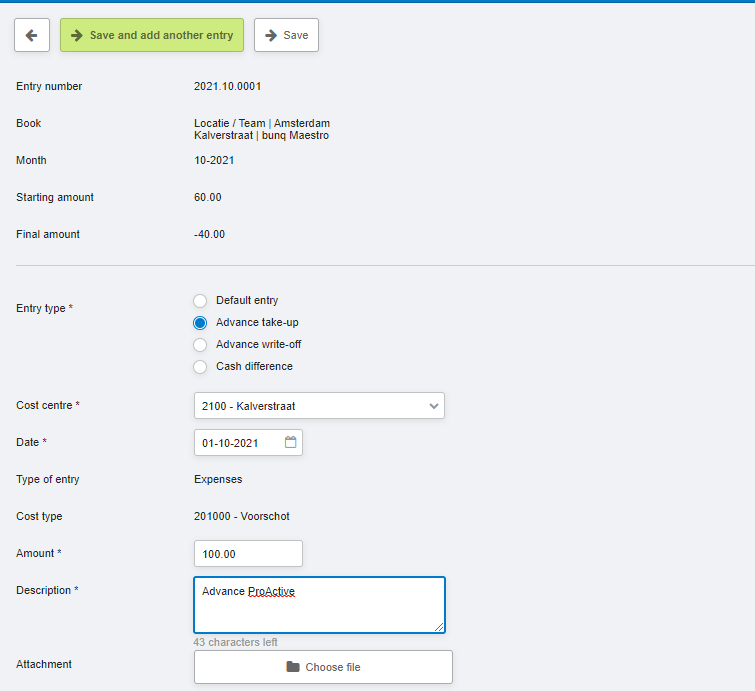Click the date text 01-10-2021

pos(231,443)
